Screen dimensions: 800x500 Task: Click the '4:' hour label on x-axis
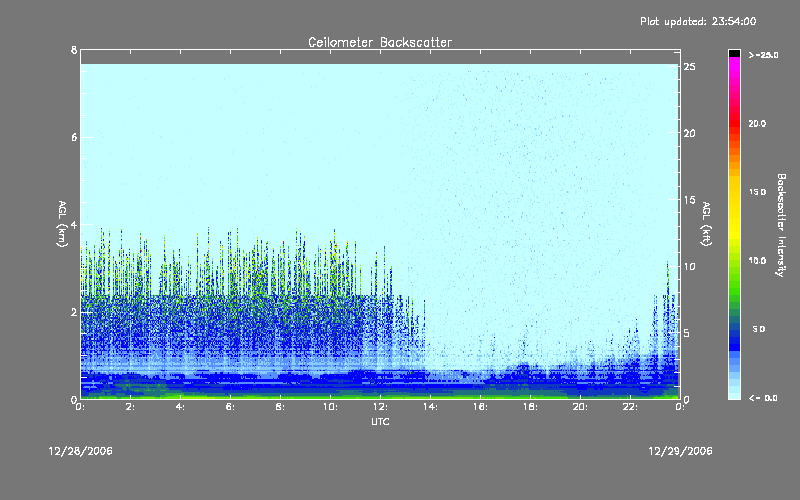[x=180, y=407]
